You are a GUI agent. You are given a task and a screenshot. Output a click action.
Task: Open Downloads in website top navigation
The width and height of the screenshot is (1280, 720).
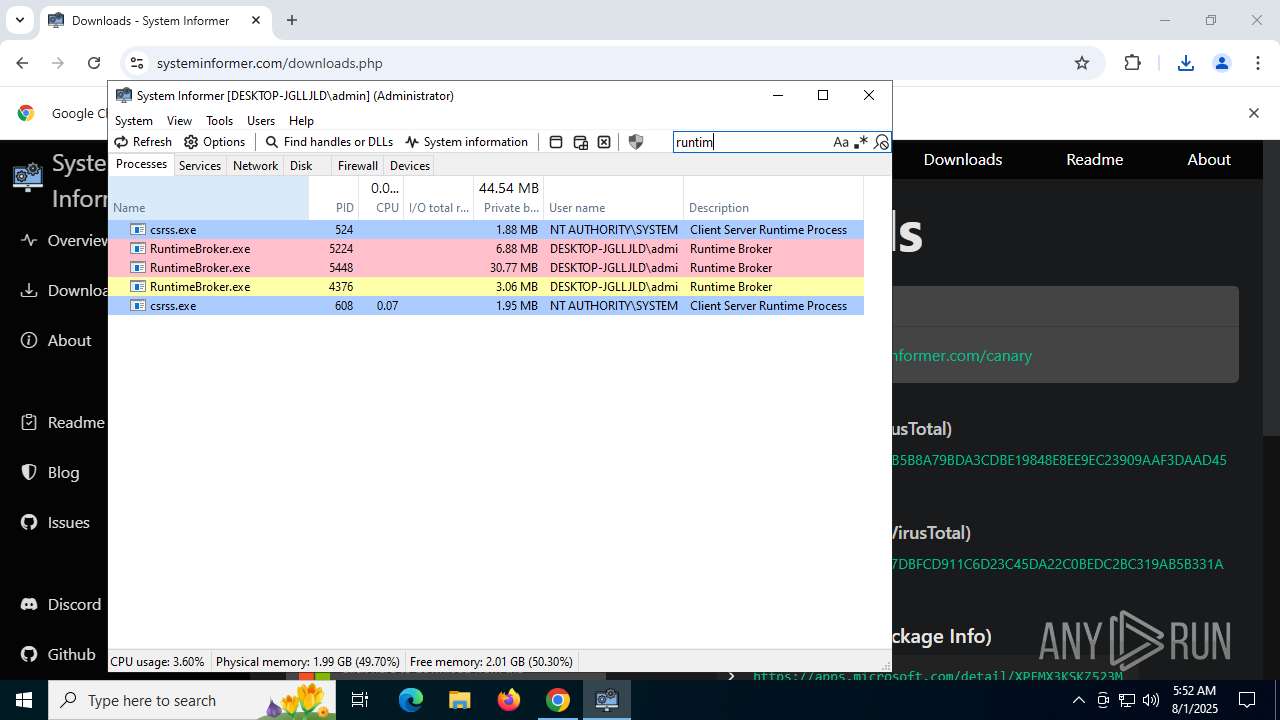pos(962,160)
